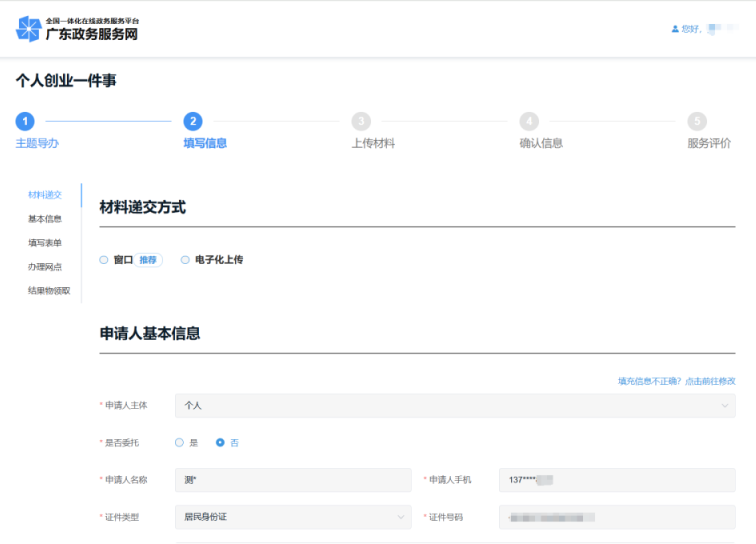Screen dimensions: 756x544
Task: Choose the 电子化上传 radio button
Action: (185, 260)
